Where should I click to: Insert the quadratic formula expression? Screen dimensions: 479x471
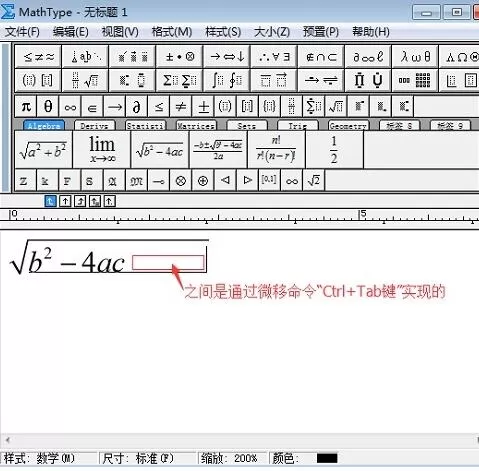point(218,150)
